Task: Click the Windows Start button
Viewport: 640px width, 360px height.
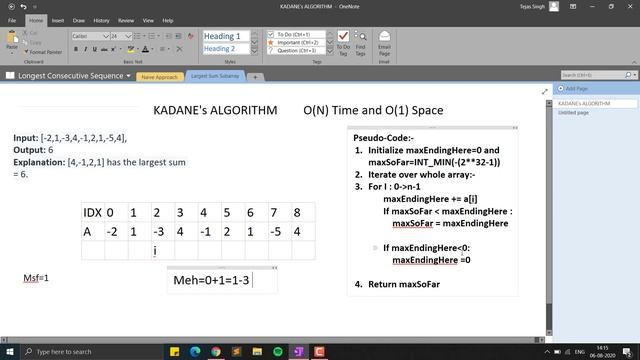Action: [x=9, y=351]
